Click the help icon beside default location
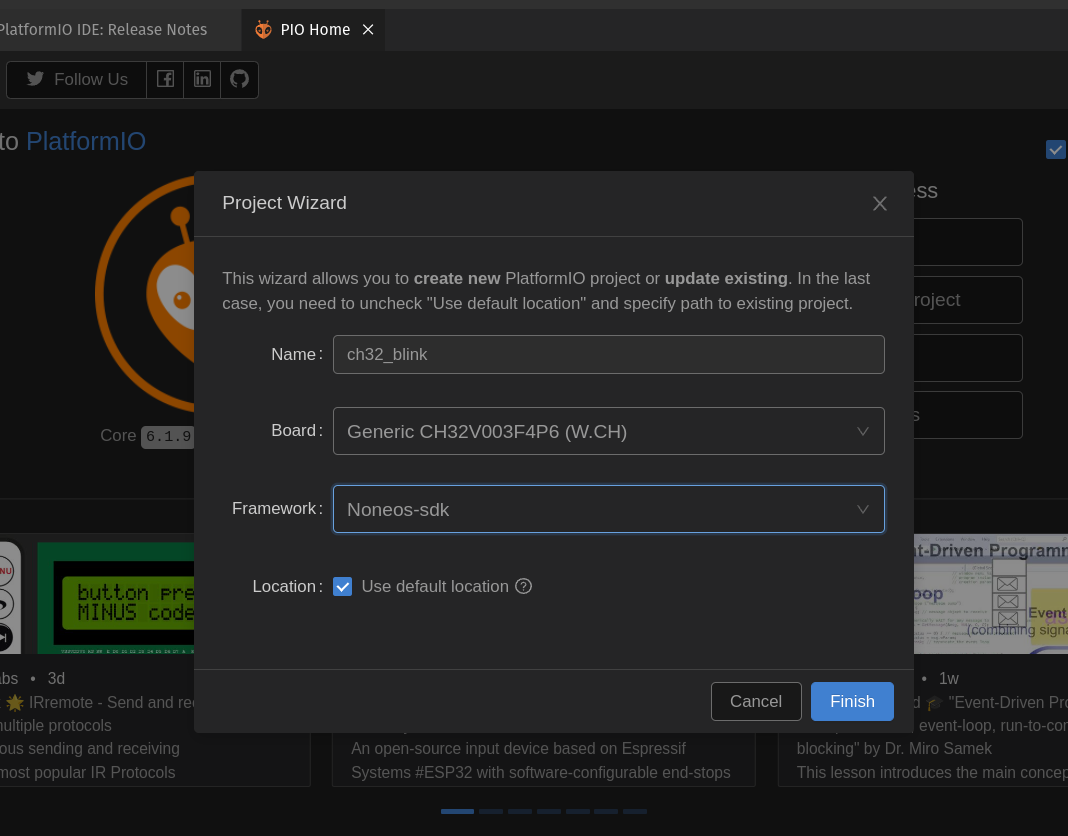Image resolution: width=1068 pixels, height=836 pixels. tap(523, 586)
